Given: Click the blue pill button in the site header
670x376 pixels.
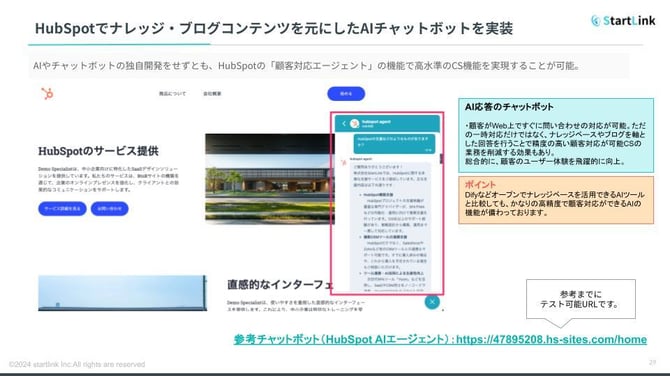Looking at the screenshot, I should (x=346, y=94).
